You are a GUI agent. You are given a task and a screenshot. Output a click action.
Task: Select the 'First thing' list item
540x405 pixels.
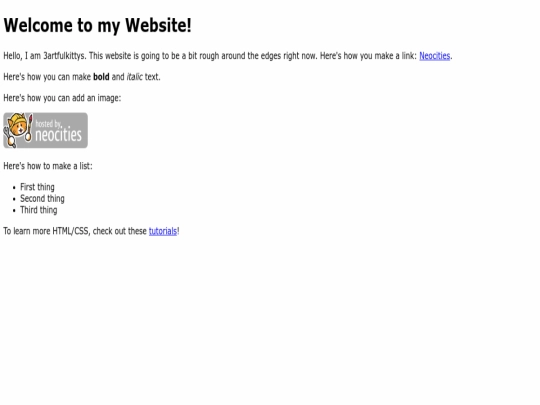coord(37,187)
